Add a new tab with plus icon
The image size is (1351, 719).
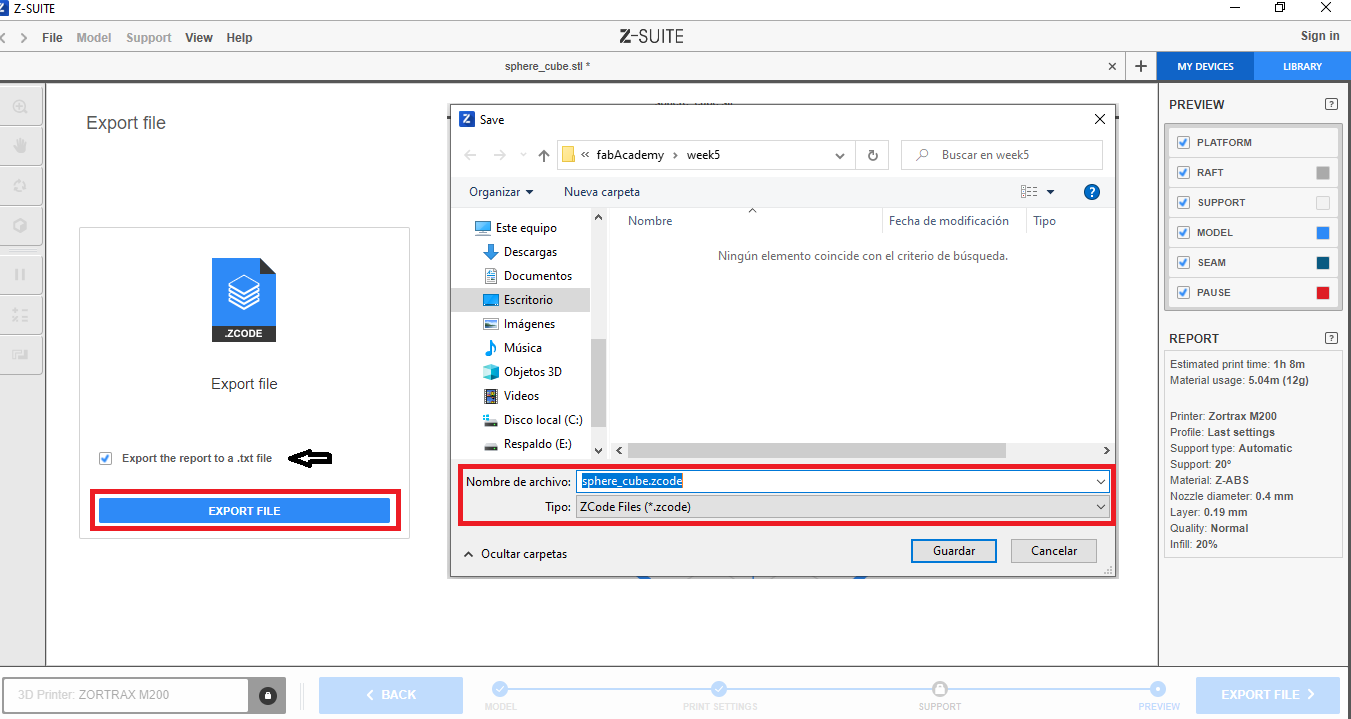[1141, 66]
